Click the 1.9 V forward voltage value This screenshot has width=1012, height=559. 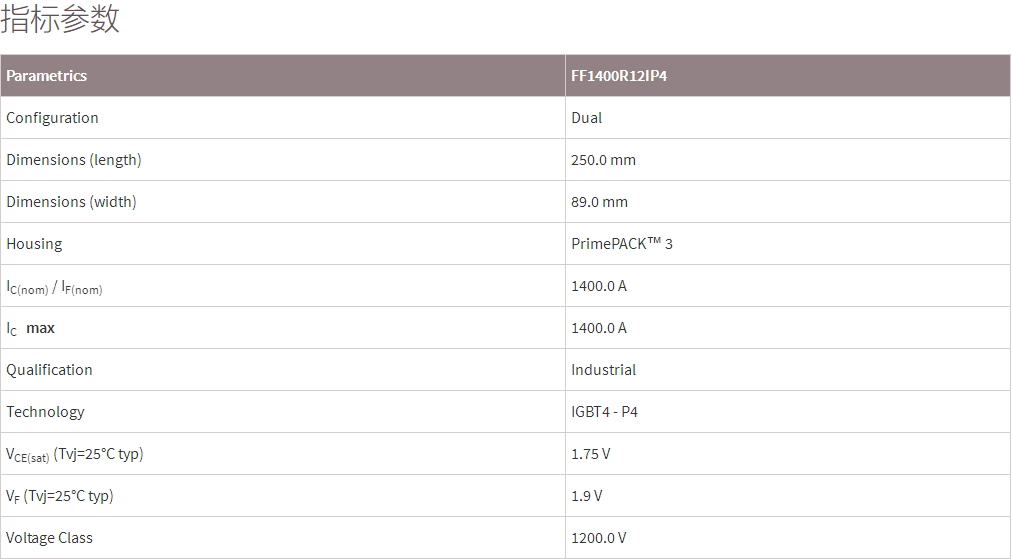point(587,496)
